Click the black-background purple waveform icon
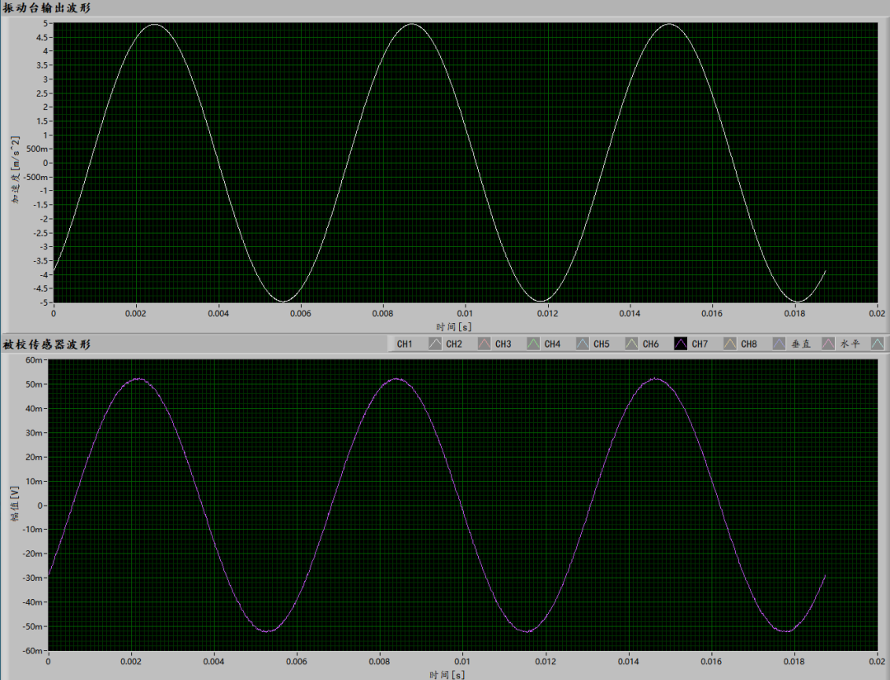This screenshot has width=890, height=680. point(681,343)
